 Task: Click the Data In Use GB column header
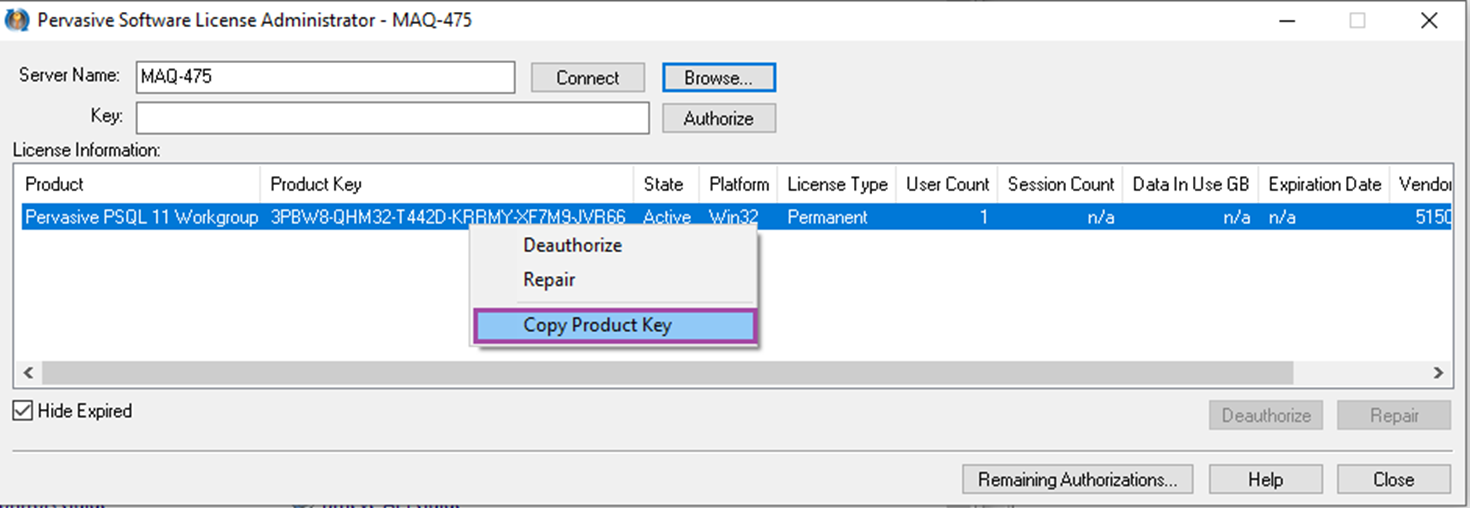[x=1190, y=184]
